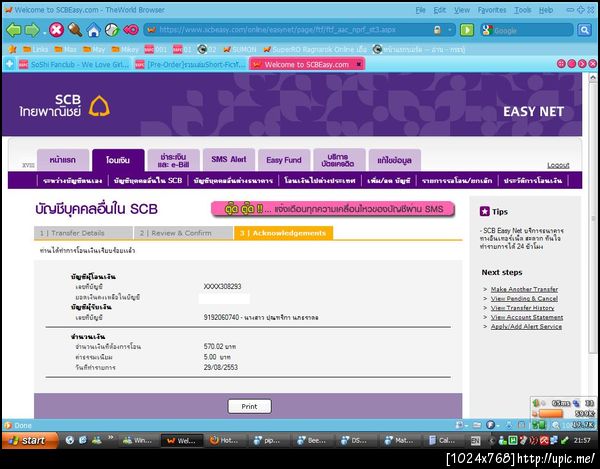Screen dimensions: 600x469
Task: Expand the hidden system tray icons
Action: pos(492,441)
